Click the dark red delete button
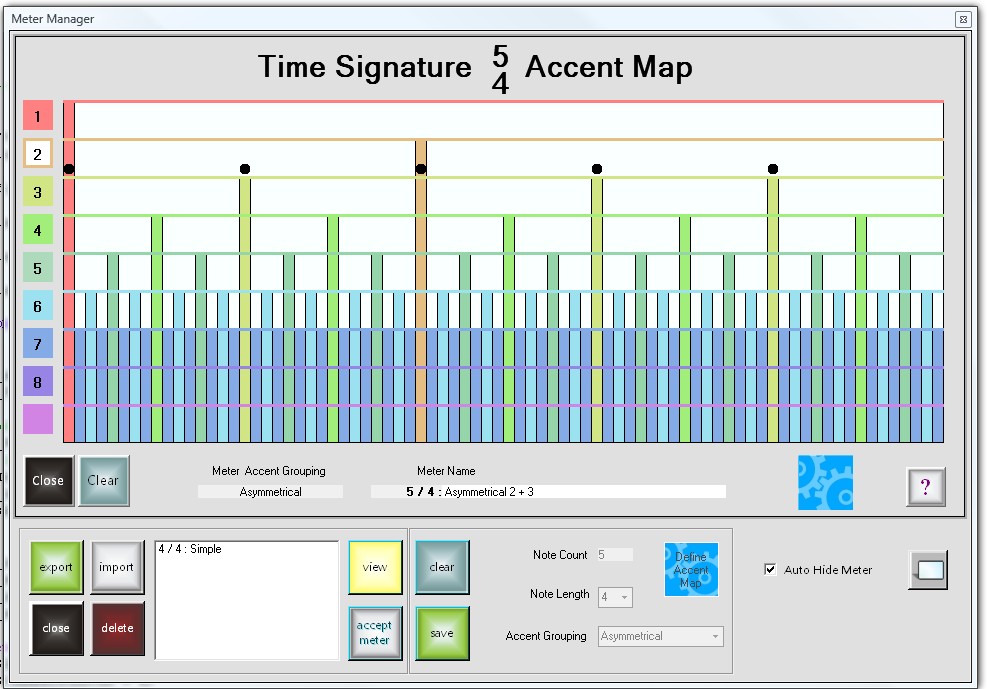 (116, 628)
